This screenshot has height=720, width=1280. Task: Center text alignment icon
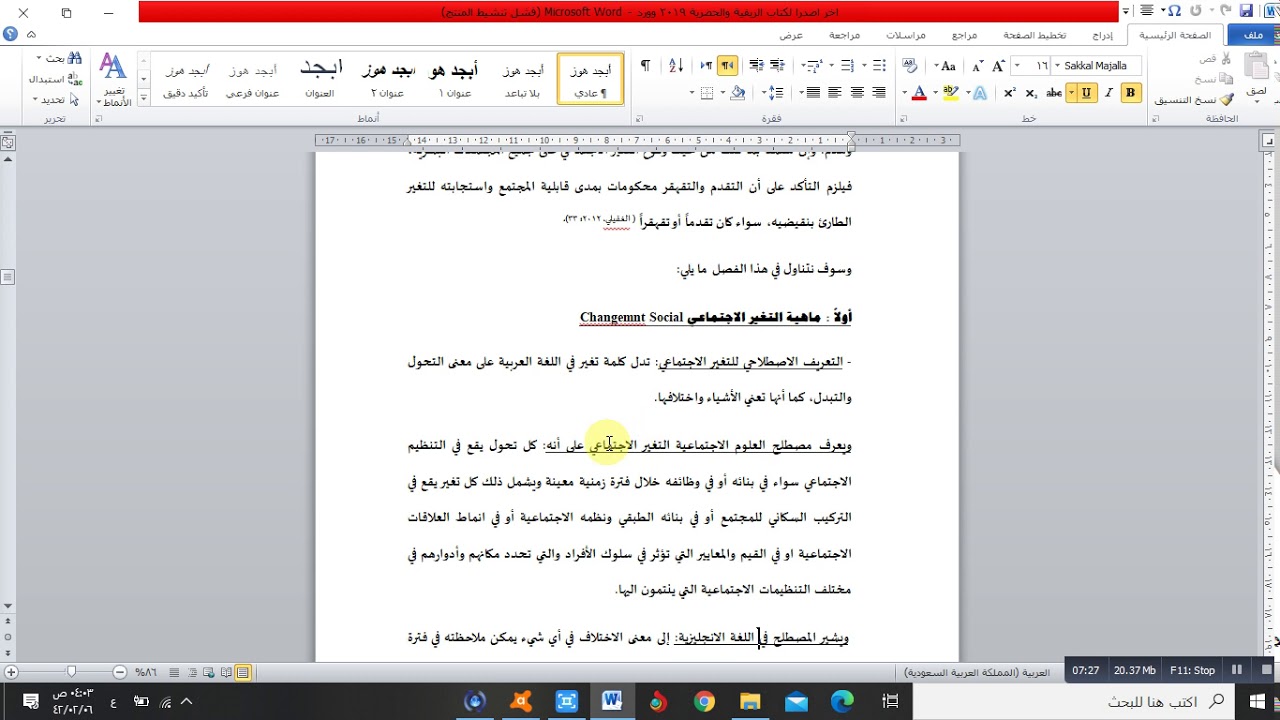point(857,92)
